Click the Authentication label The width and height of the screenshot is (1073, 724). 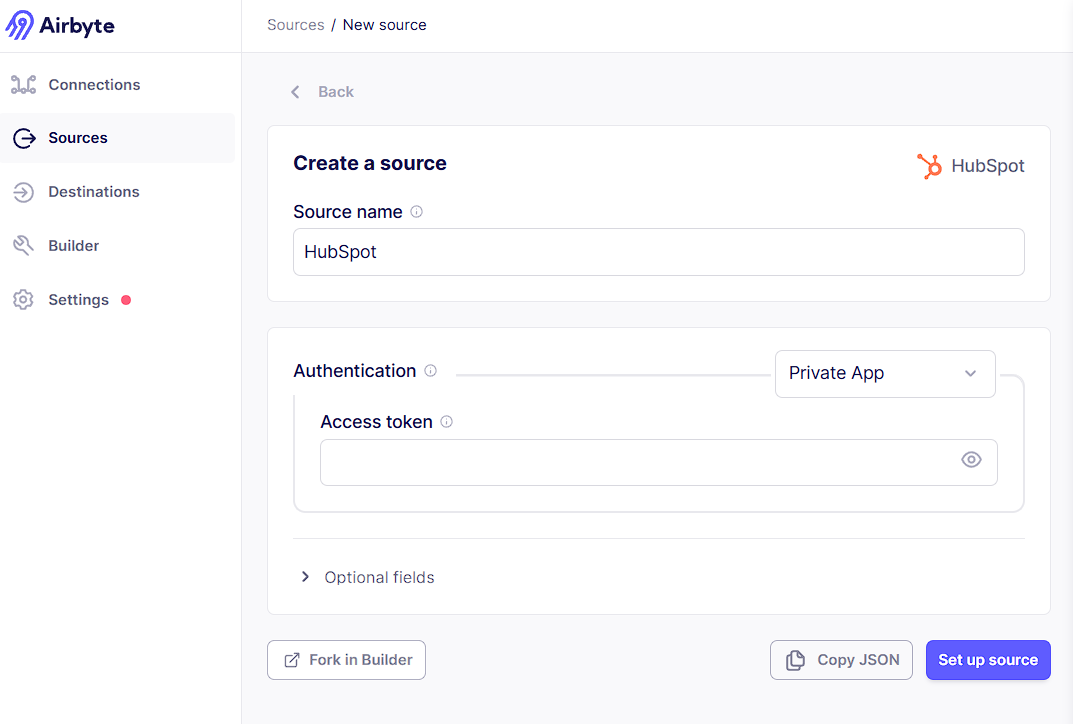point(354,371)
